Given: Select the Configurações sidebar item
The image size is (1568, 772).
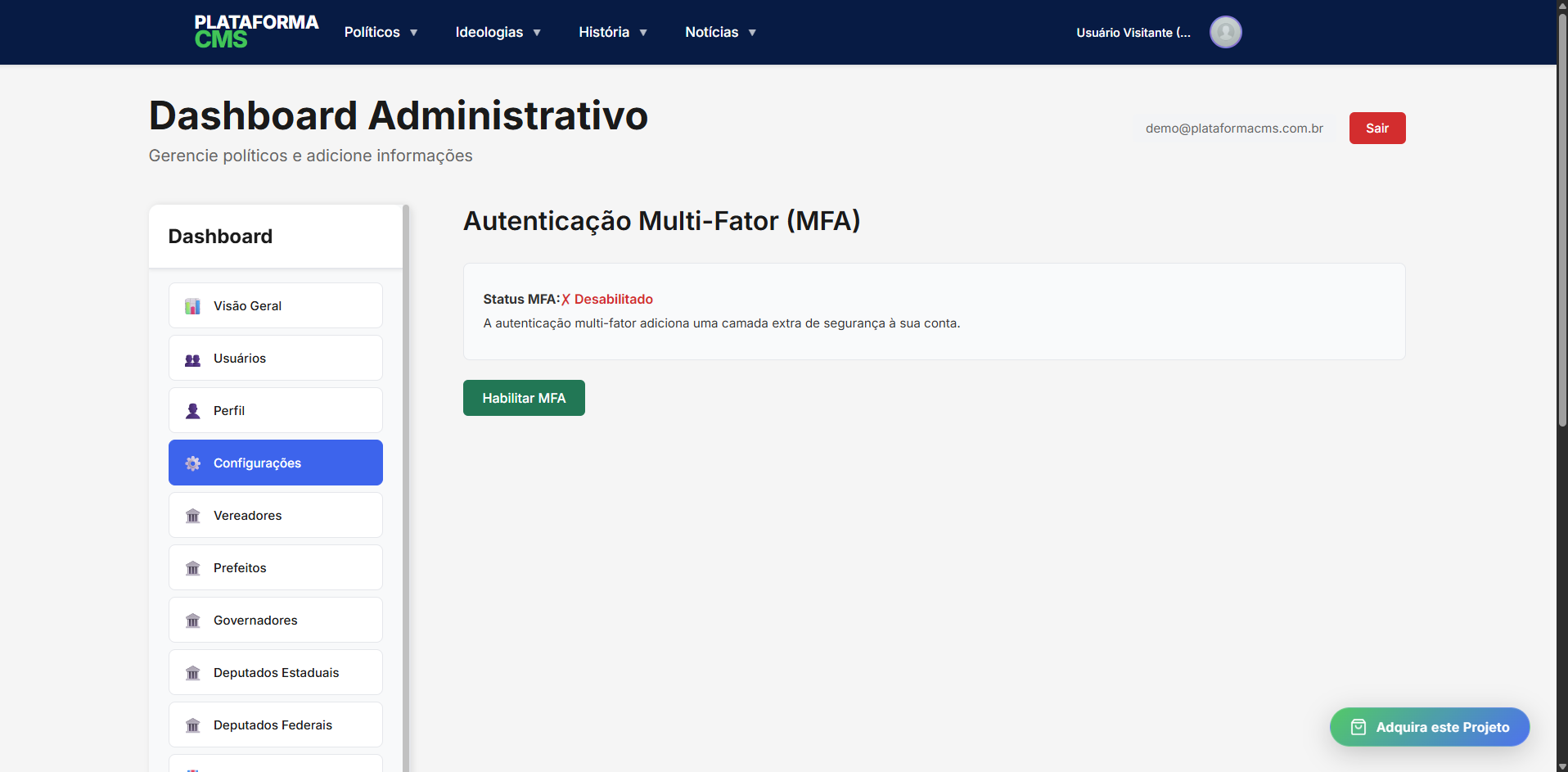Looking at the screenshot, I should (x=276, y=463).
